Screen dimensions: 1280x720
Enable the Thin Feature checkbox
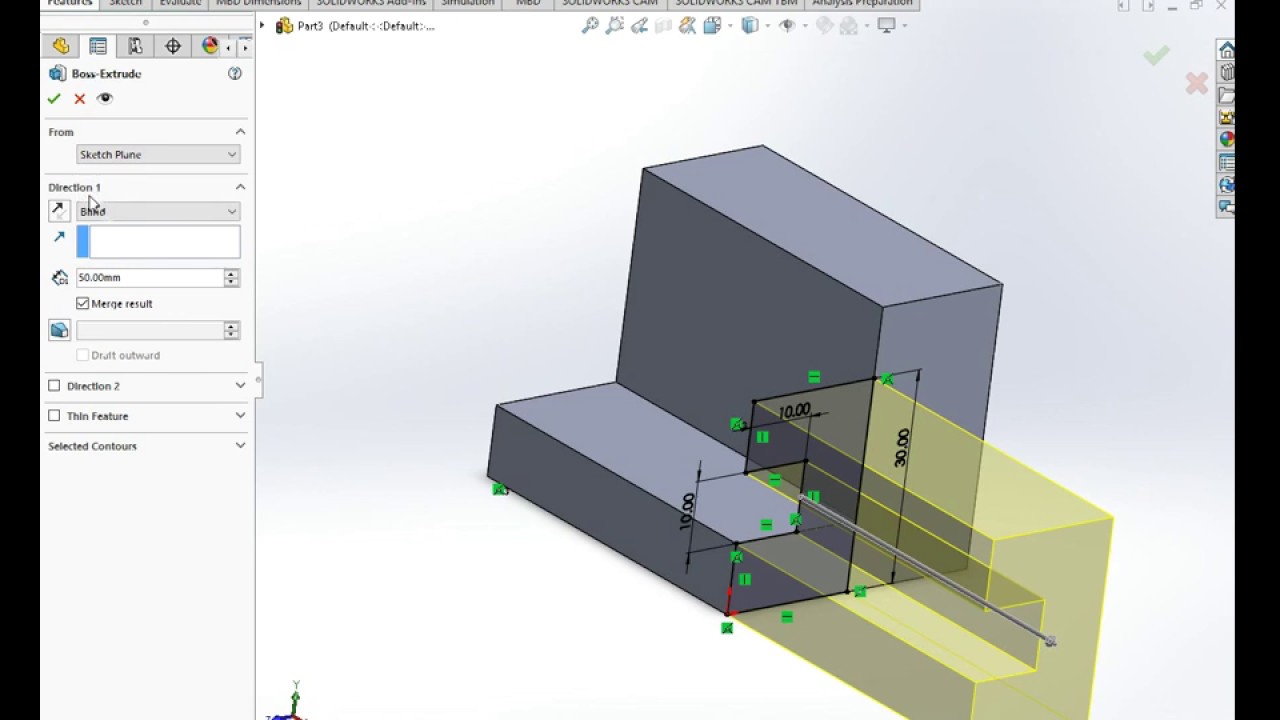click(54, 416)
